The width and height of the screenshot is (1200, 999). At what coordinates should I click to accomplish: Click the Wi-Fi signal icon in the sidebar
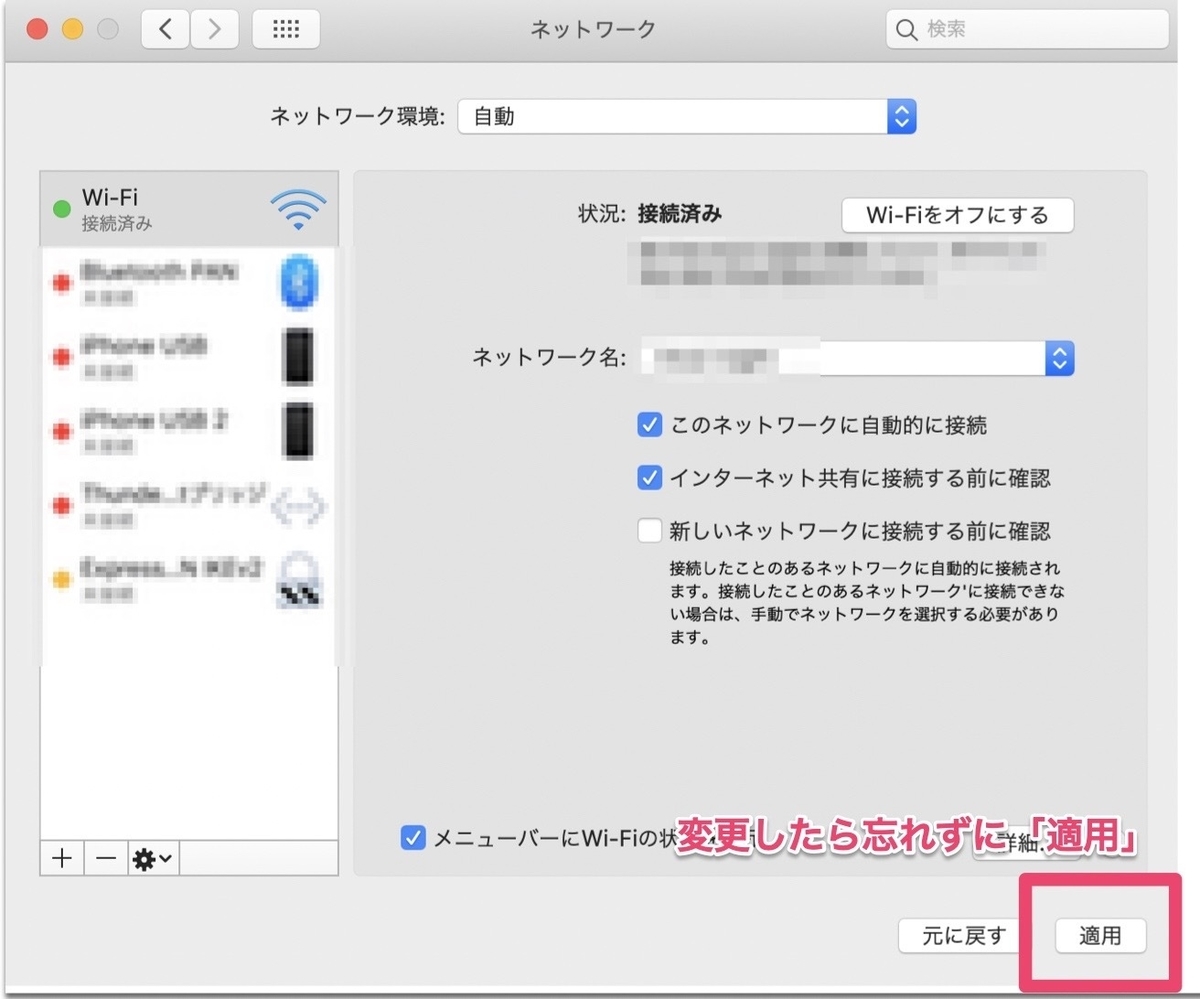click(x=298, y=209)
